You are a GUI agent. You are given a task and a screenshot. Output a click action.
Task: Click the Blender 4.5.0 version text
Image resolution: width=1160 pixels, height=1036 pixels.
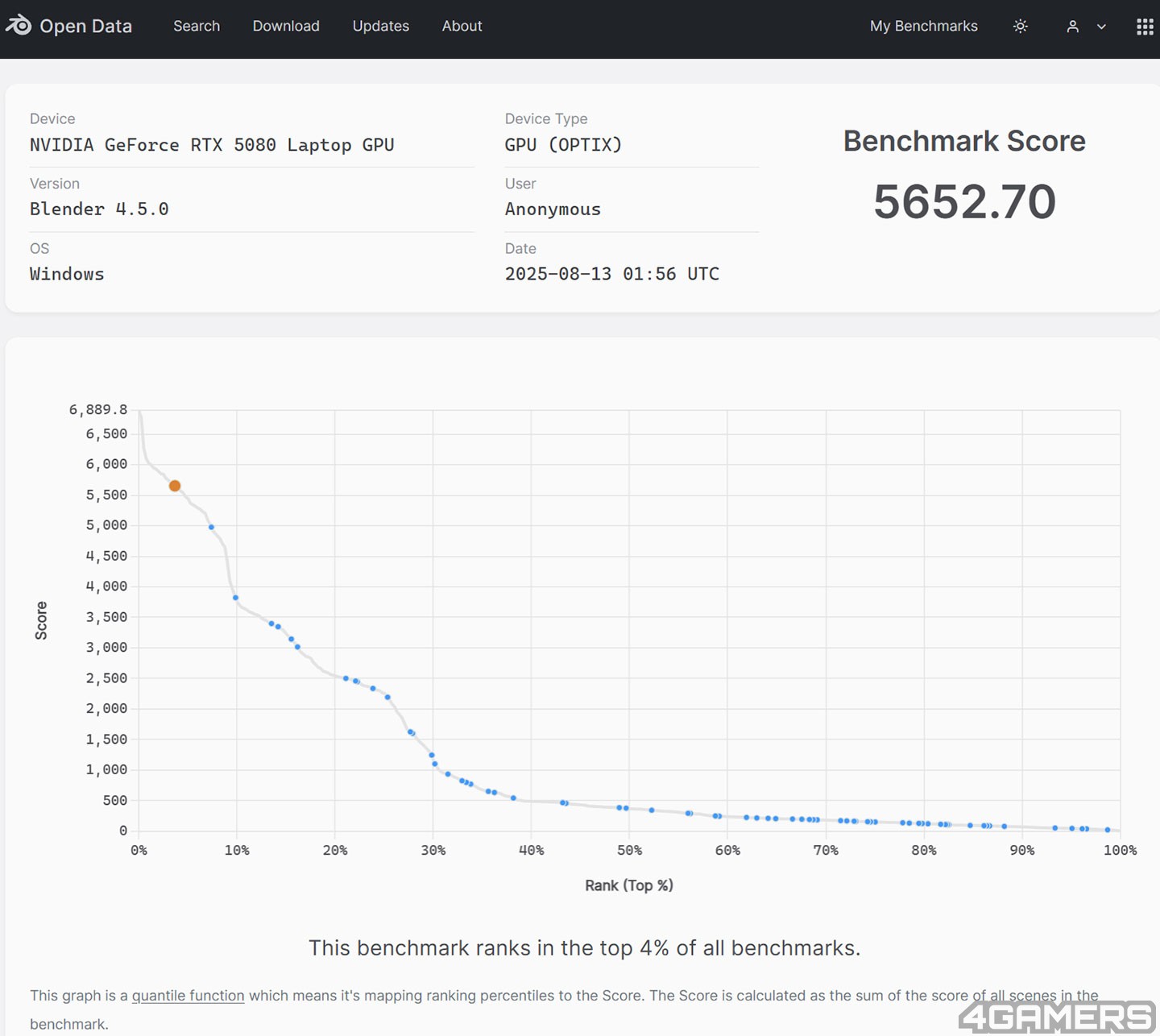click(x=99, y=209)
